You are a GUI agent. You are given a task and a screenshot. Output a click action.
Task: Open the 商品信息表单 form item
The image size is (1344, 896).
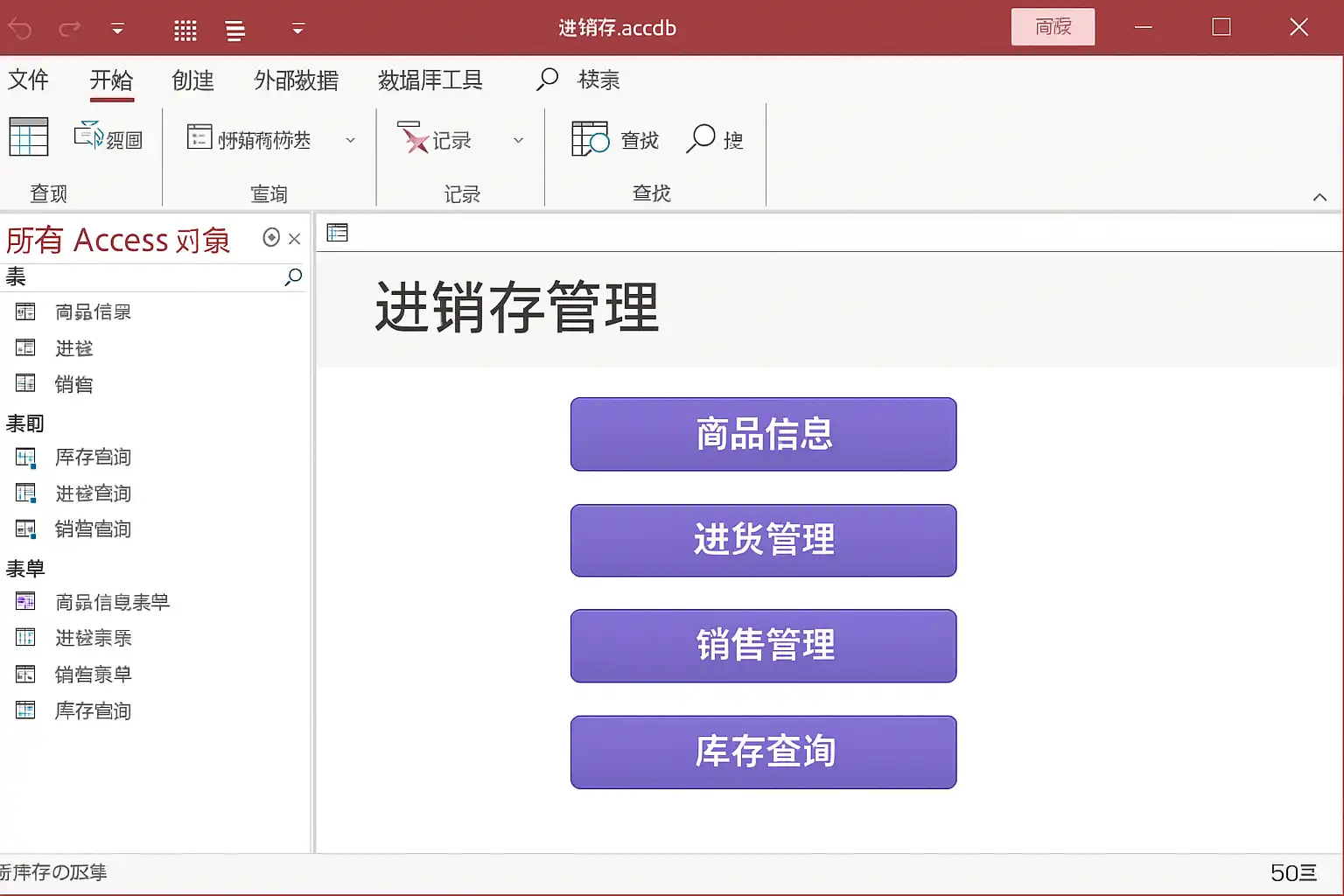[111, 603]
